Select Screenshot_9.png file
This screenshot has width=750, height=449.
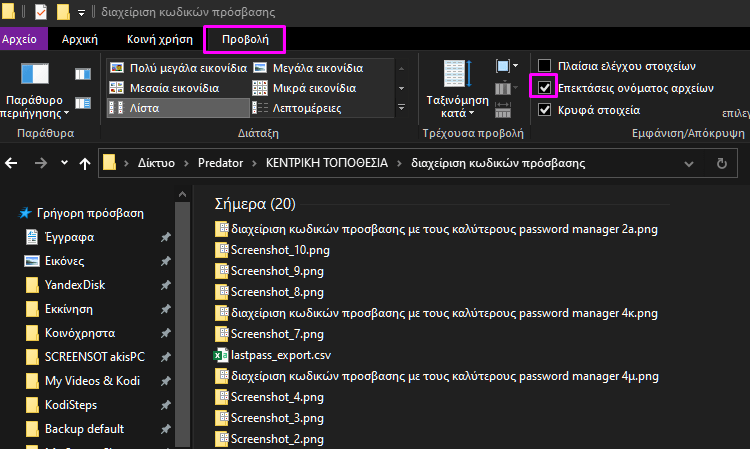pos(269,271)
